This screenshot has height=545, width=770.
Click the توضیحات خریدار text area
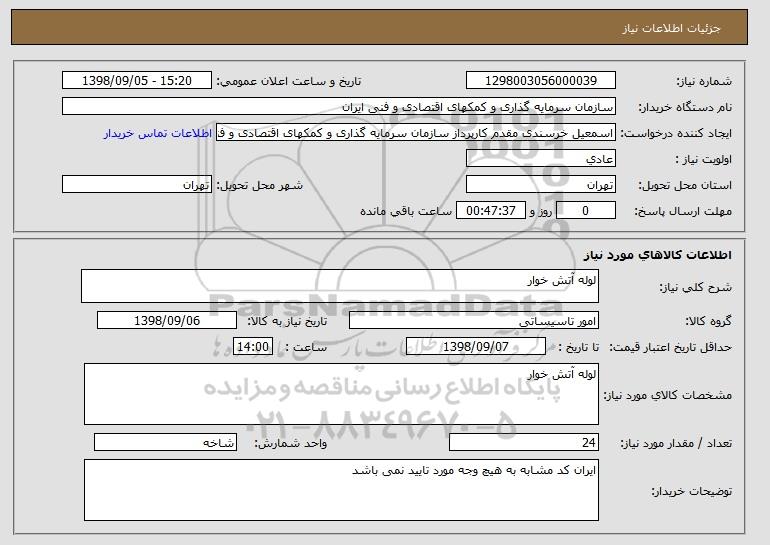point(341,490)
